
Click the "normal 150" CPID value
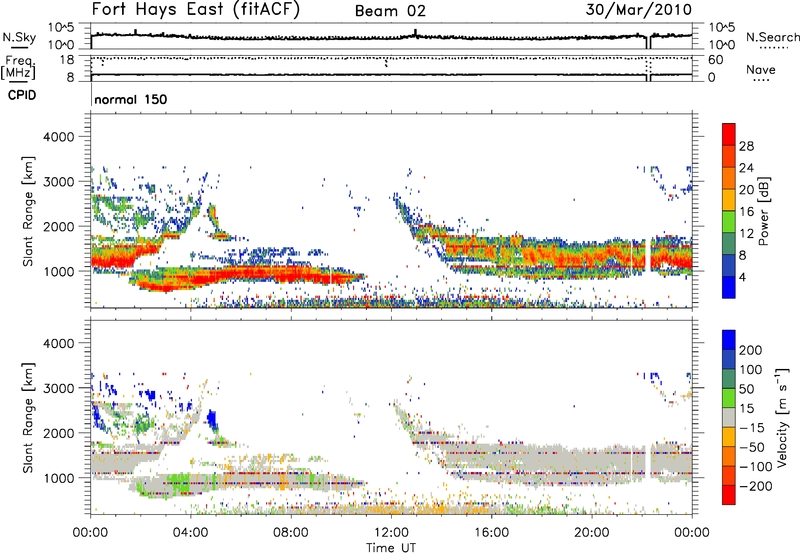coord(131,99)
